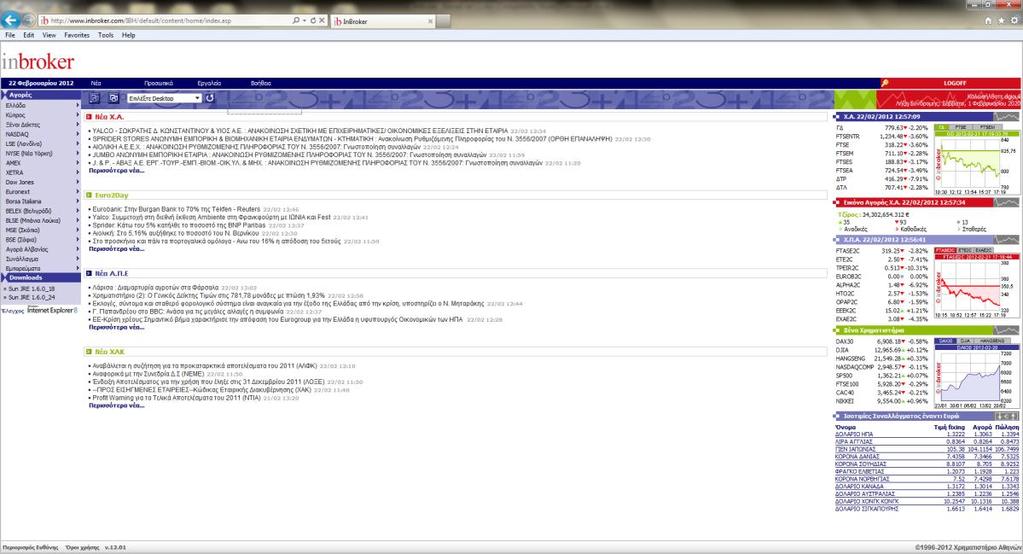Click the key icon next to LOGOFF
This screenshot has width=1023, height=554.
pyautogui.click(x=885, y=84)
